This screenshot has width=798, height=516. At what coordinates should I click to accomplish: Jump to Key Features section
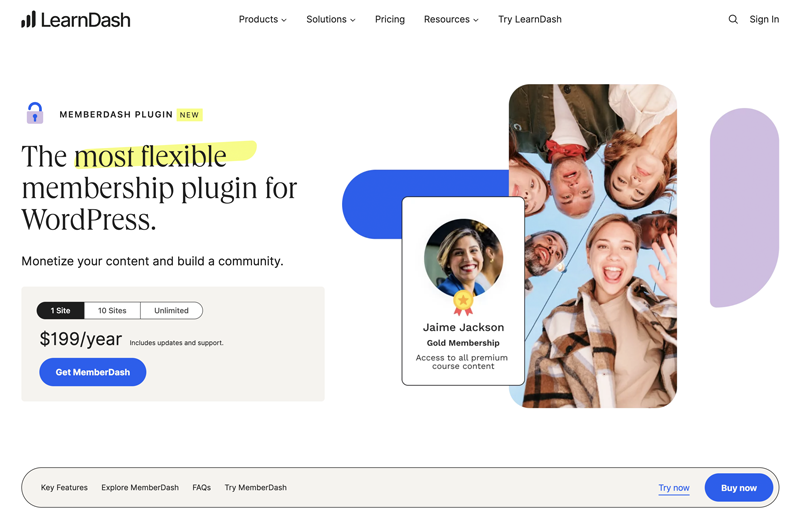(x=64, y=488)
